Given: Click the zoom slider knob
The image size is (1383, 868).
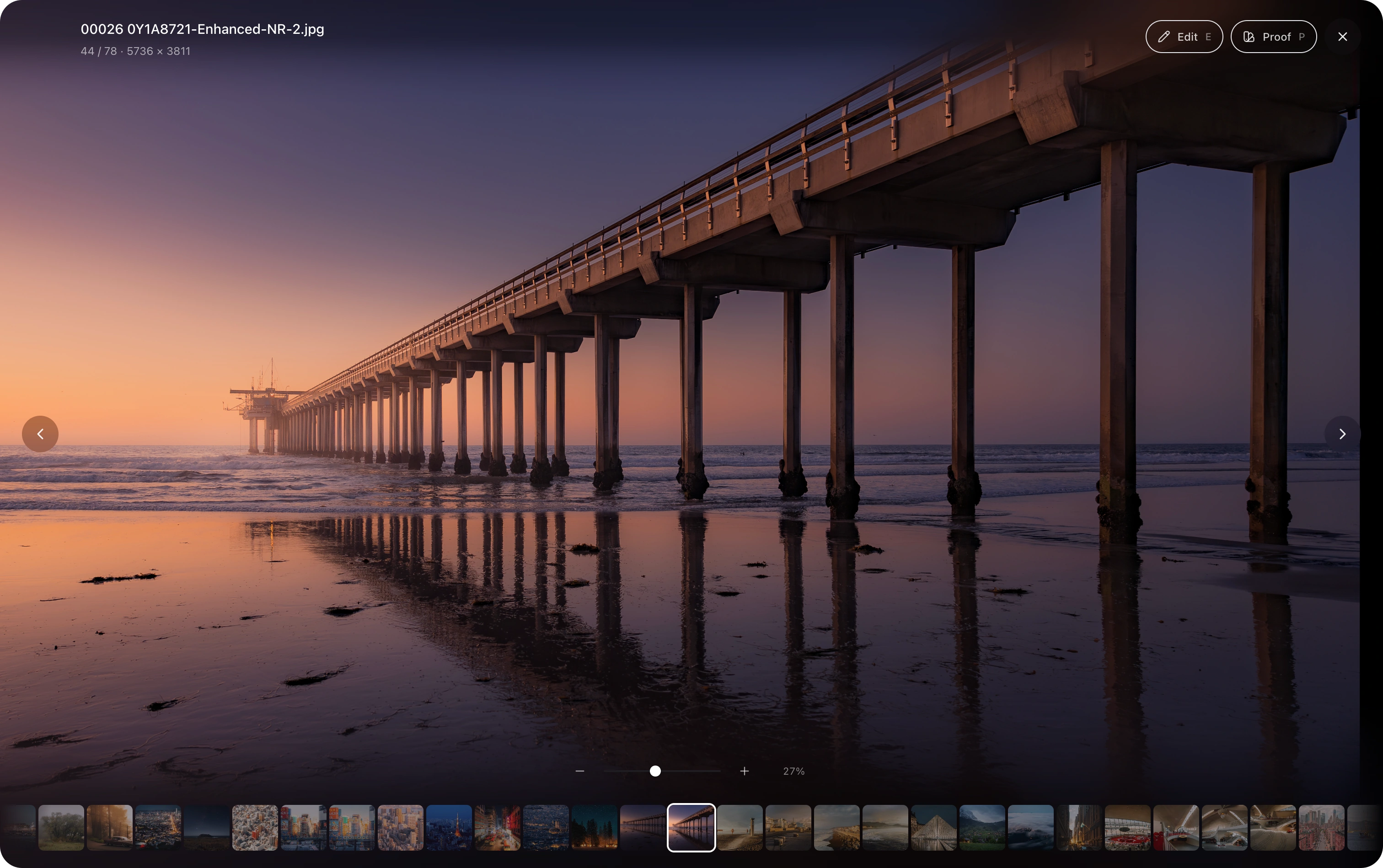Looking at the screenshot, I should (x=655, y=771).
